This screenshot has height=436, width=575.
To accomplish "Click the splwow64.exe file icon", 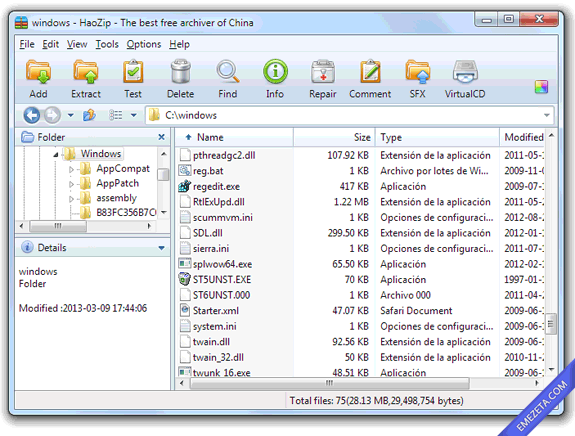I will coord(185,264).
